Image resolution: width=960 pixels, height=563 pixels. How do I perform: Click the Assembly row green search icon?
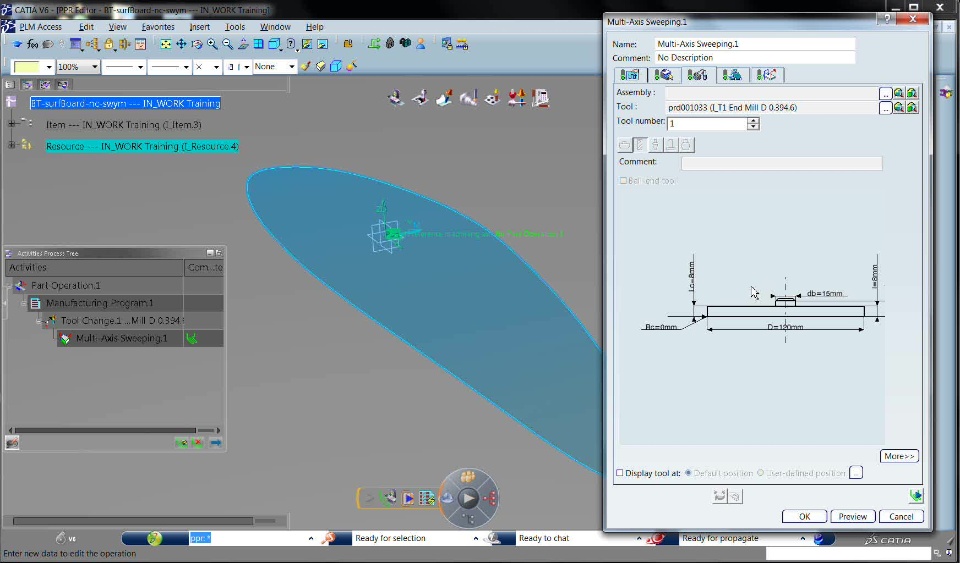[x=912, y=93]
